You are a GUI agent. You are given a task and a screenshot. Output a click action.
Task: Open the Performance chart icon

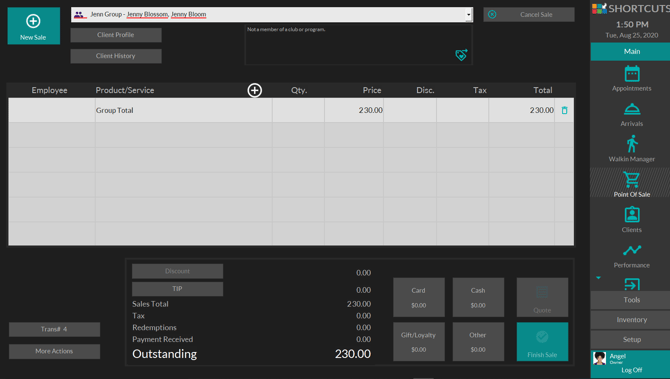632,250
